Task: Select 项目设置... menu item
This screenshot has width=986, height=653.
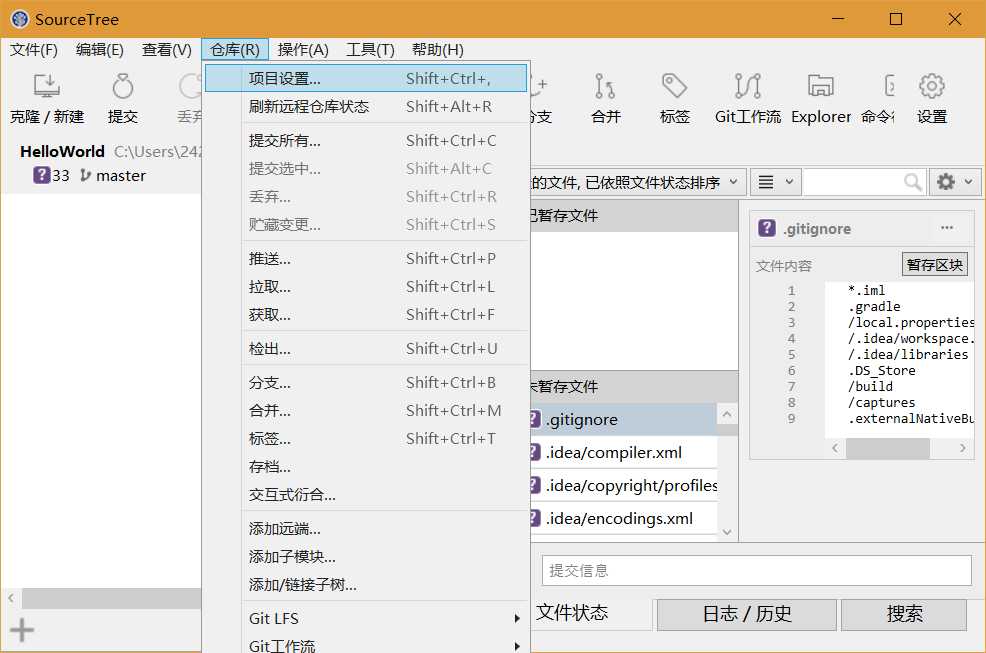Action: point(366,79)
